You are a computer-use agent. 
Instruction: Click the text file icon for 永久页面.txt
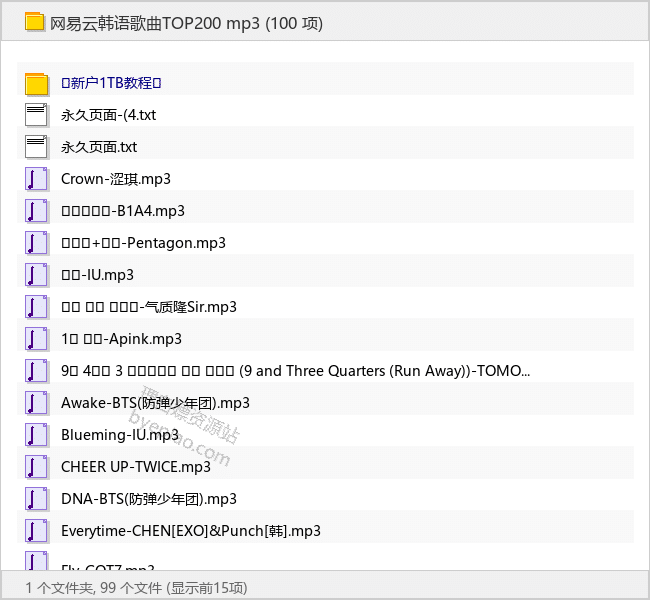point(36,147)
